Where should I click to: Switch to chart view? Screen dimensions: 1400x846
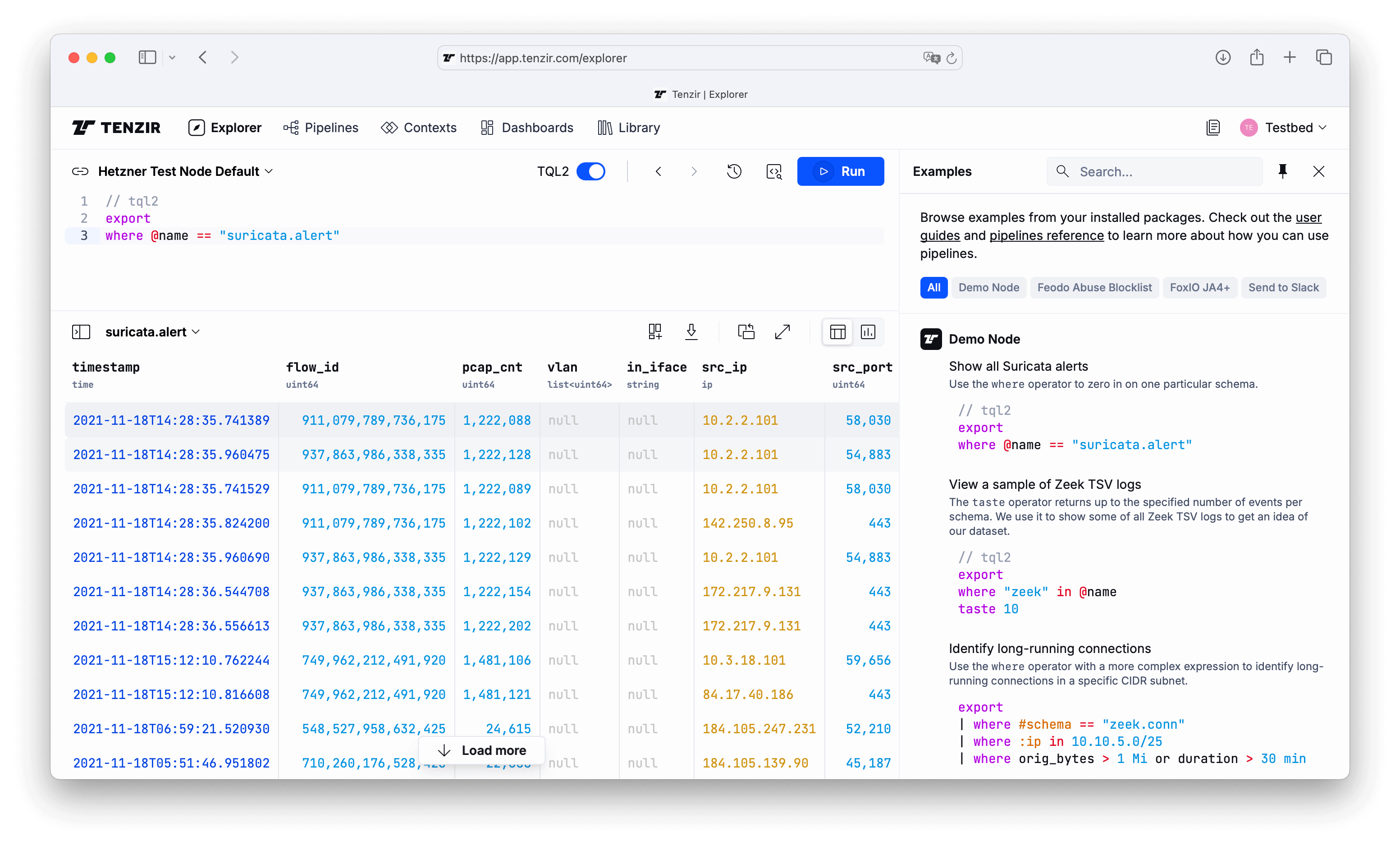click(868, 332)
